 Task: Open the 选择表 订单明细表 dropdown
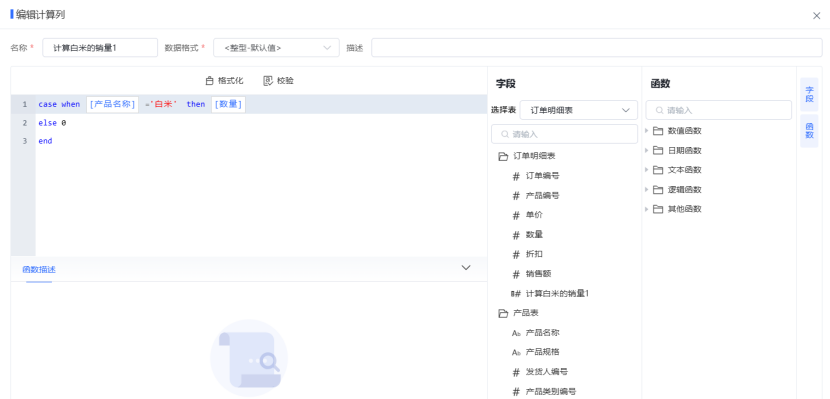point(579,110)
